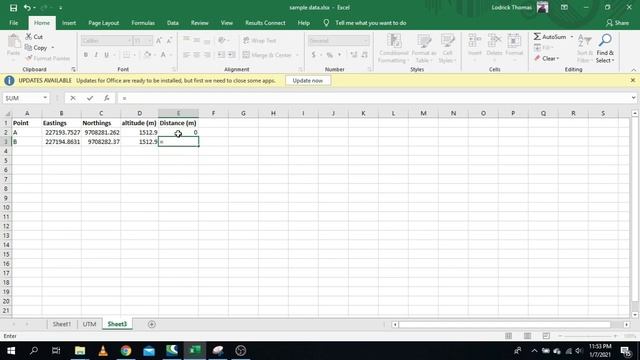Open the Insert Function fx icon
Screen dimensions: 640x360
coord(107,98)
